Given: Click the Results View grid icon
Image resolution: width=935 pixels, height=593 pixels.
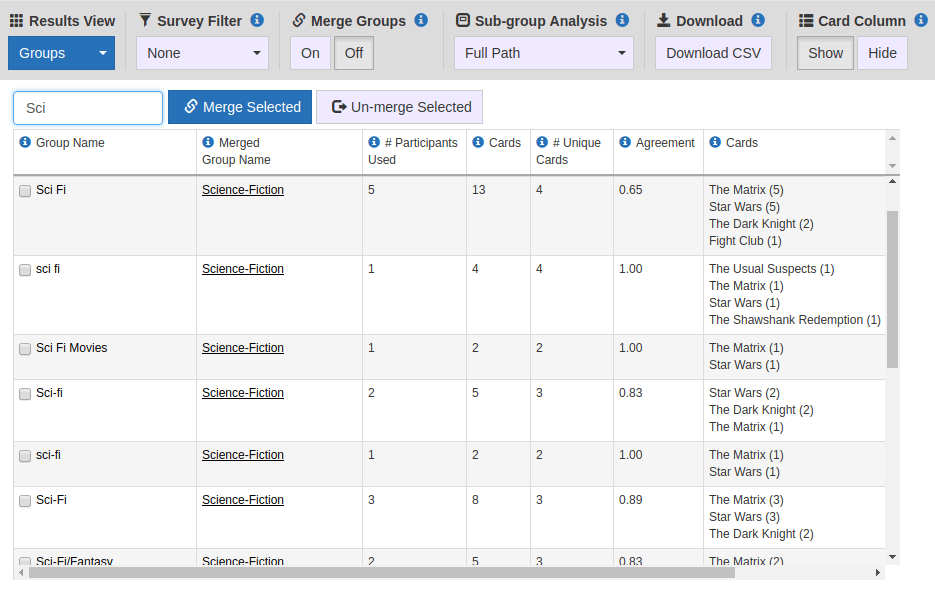Looking at the screenshot, I should click(x=17, y=21).
